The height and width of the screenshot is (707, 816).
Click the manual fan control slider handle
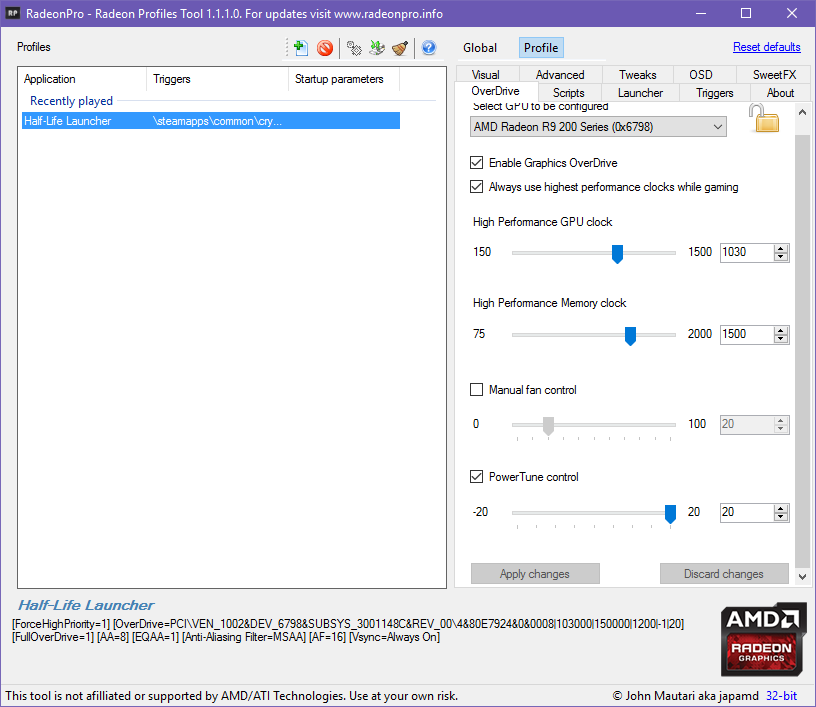pos(548,426)
